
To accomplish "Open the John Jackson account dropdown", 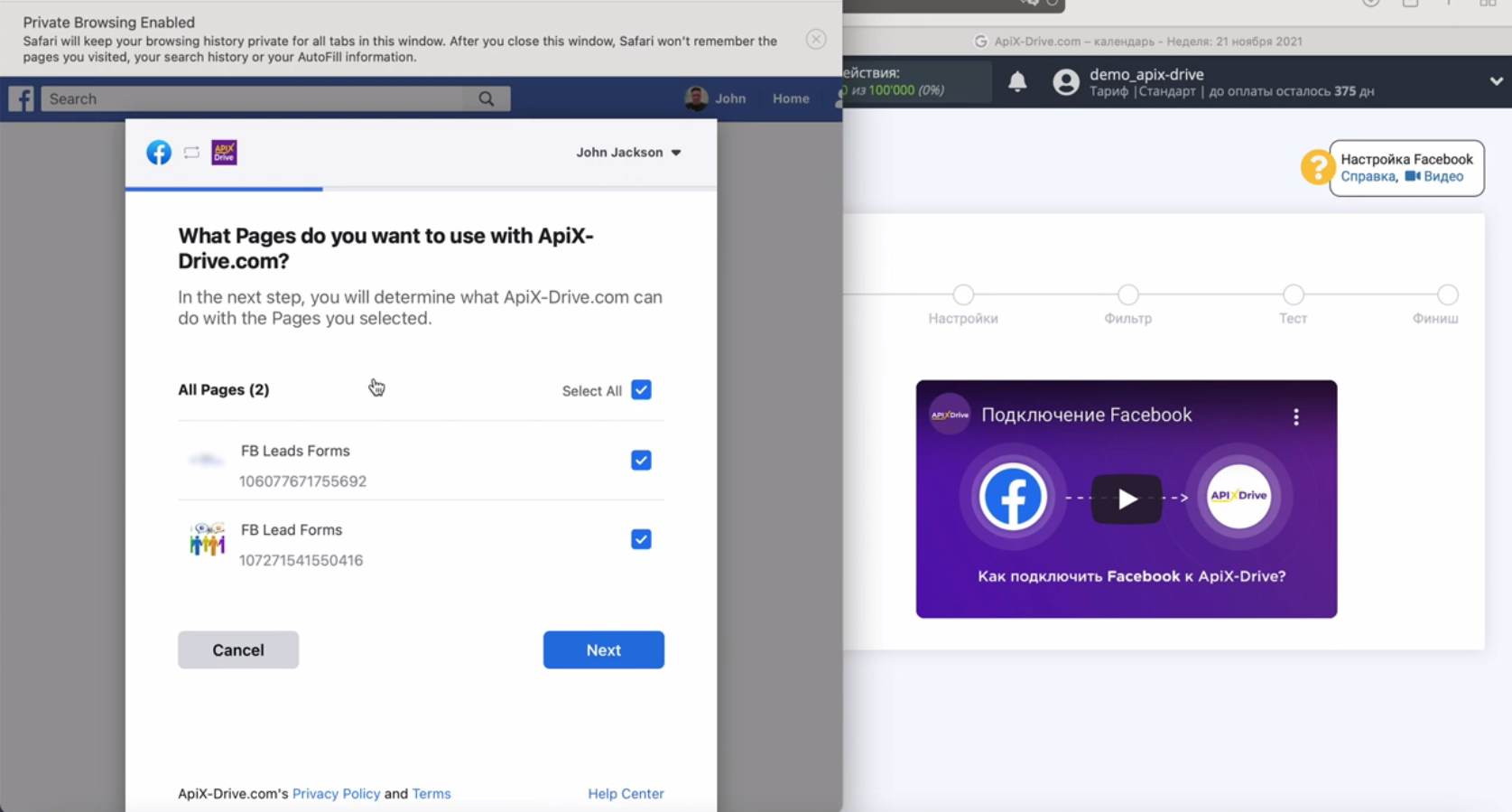I will pyautogui.click(x=628, y=153).
